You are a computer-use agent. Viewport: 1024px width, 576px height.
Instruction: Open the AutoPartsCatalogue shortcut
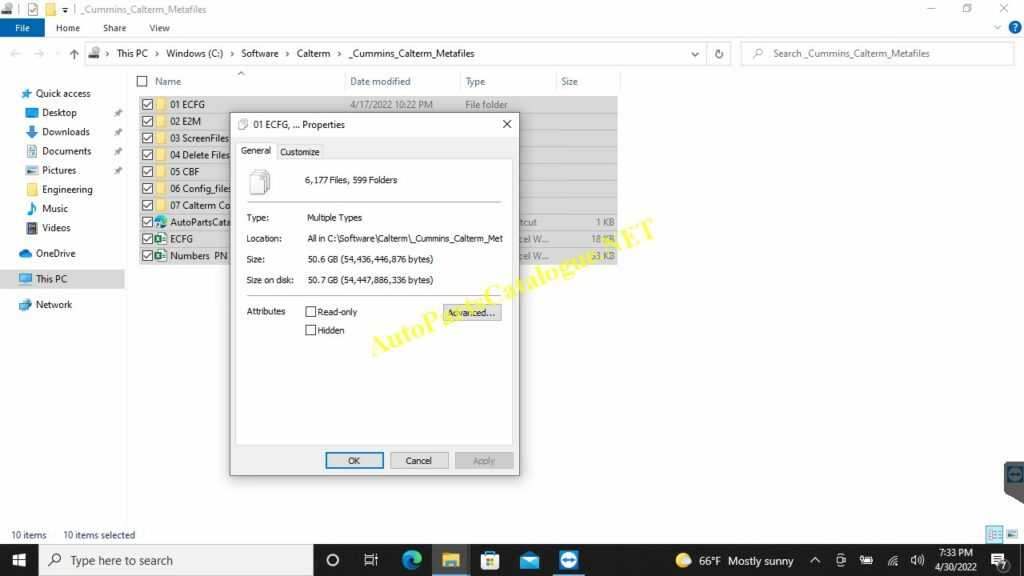pyautogui.click(x=200, y=221)
